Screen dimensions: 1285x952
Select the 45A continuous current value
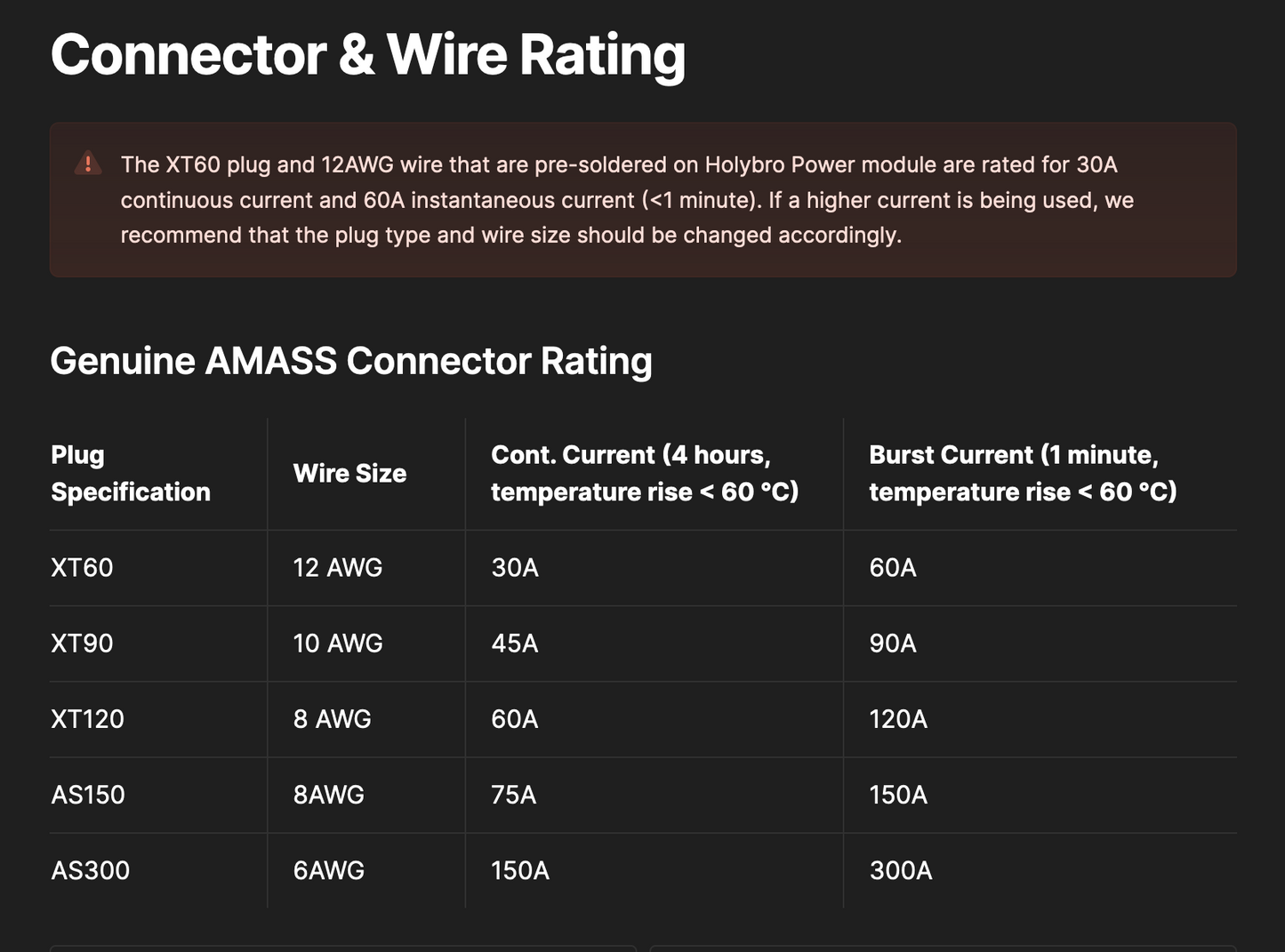pos(515,643)
